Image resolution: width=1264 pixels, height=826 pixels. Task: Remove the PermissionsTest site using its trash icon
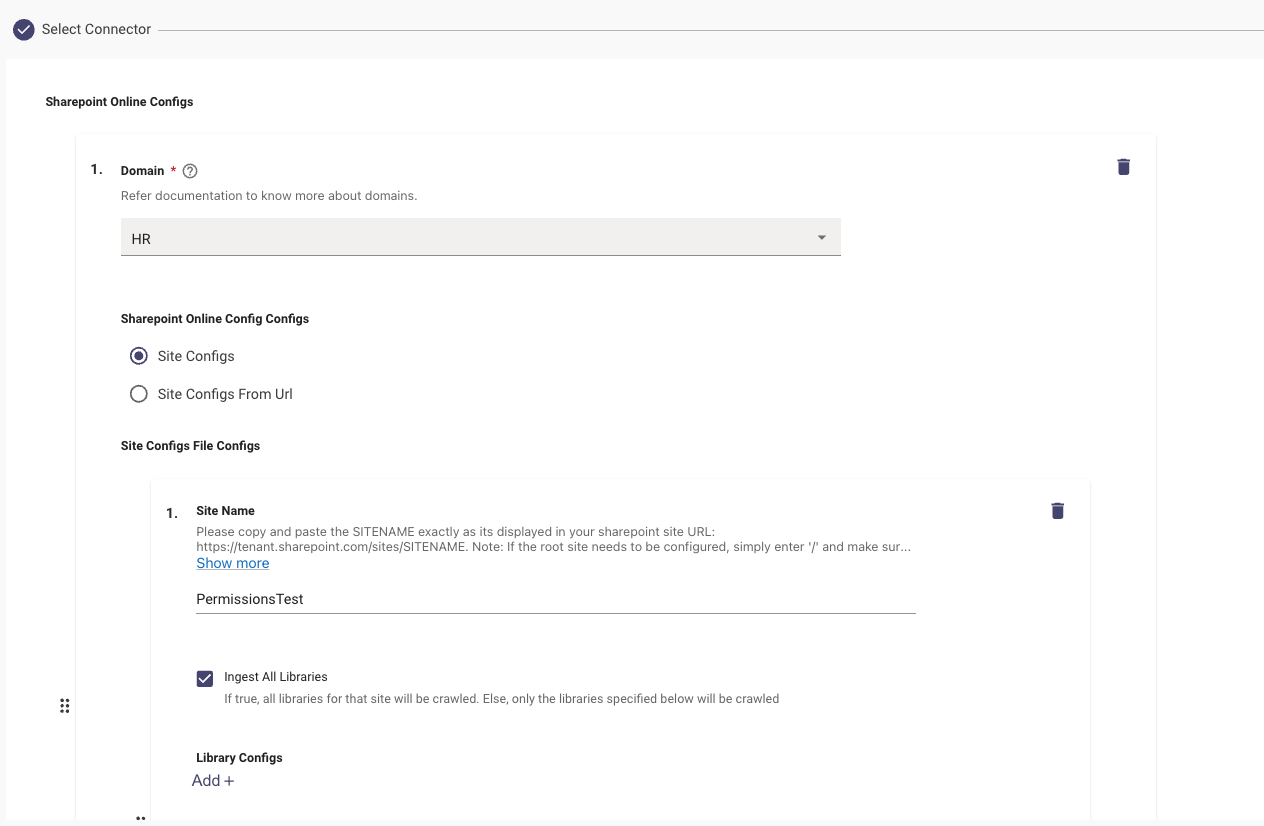[x=1057, y=511]
